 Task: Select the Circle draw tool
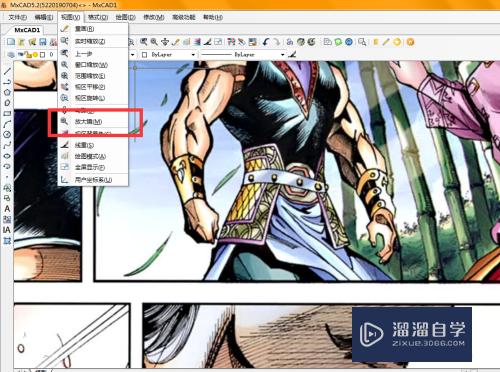(7, 134)
